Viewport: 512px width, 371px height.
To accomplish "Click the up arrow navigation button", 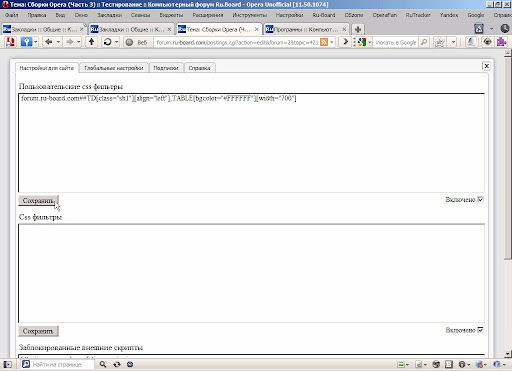I will [x=91, y=42].
